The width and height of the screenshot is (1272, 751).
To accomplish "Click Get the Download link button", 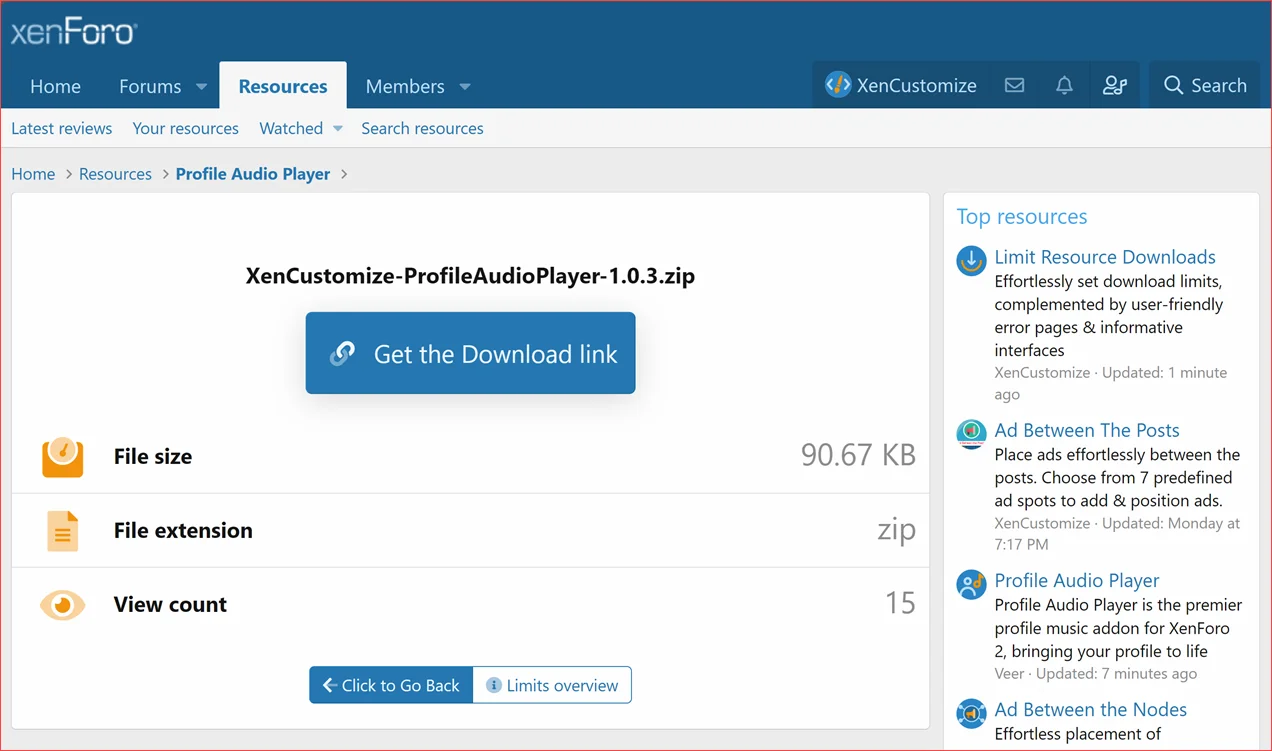I will [x=470, y=353].
